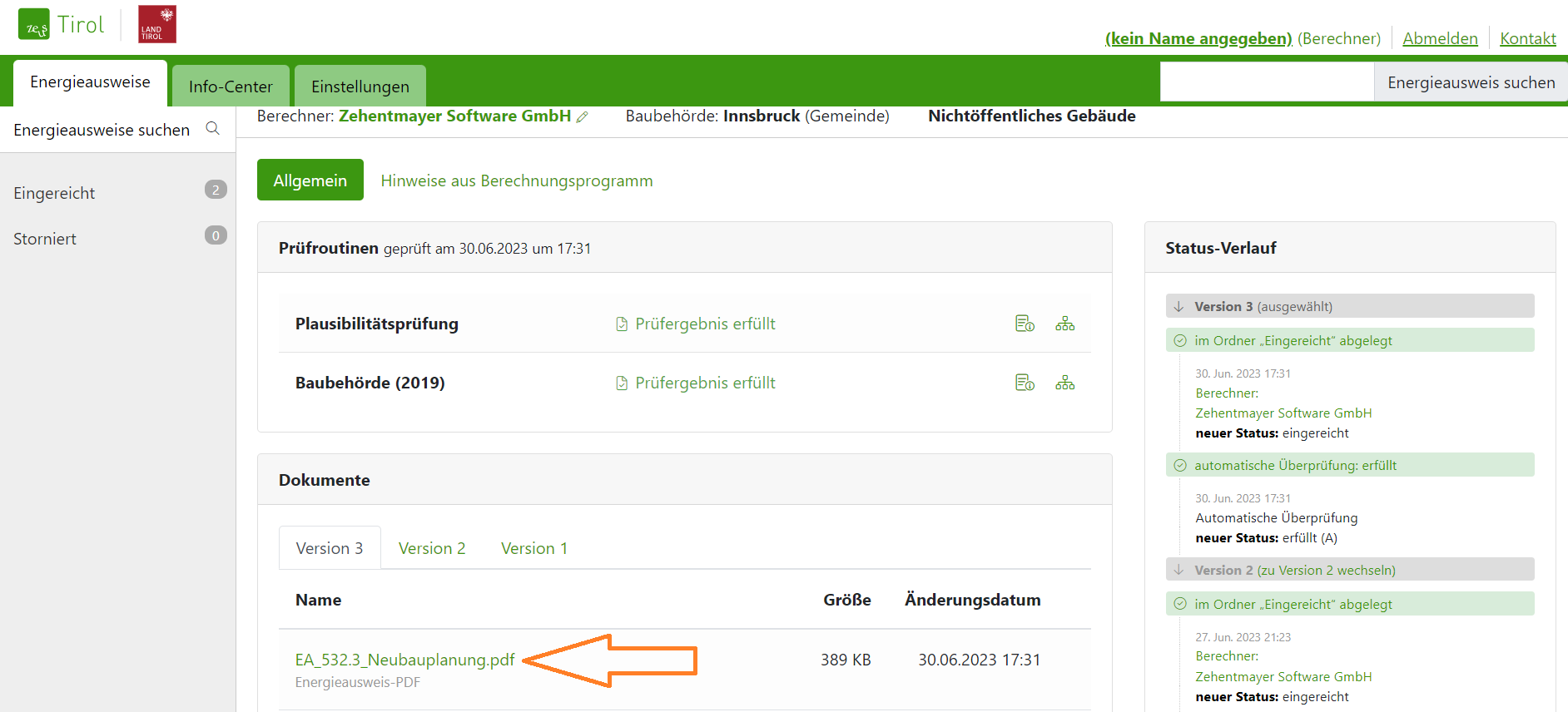Click the Baubehörde Innsbruck (Gemeinde) text

click(757, 116)
